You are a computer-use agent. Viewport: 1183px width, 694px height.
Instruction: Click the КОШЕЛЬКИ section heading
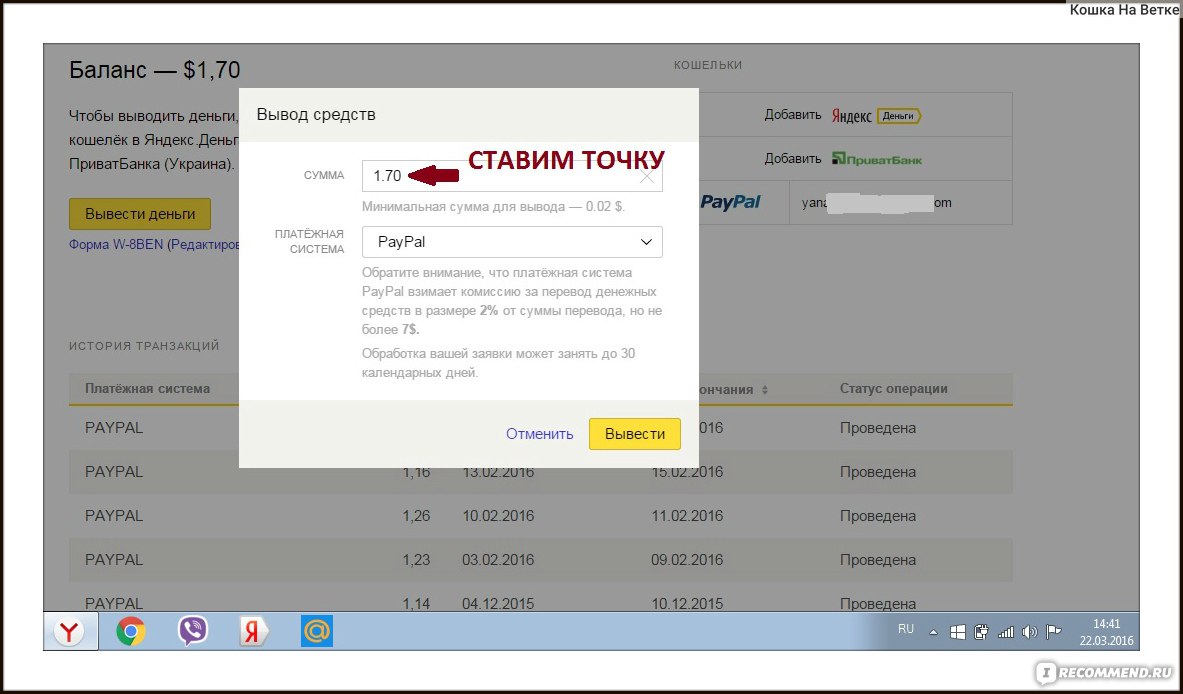(x=708, y=66)
